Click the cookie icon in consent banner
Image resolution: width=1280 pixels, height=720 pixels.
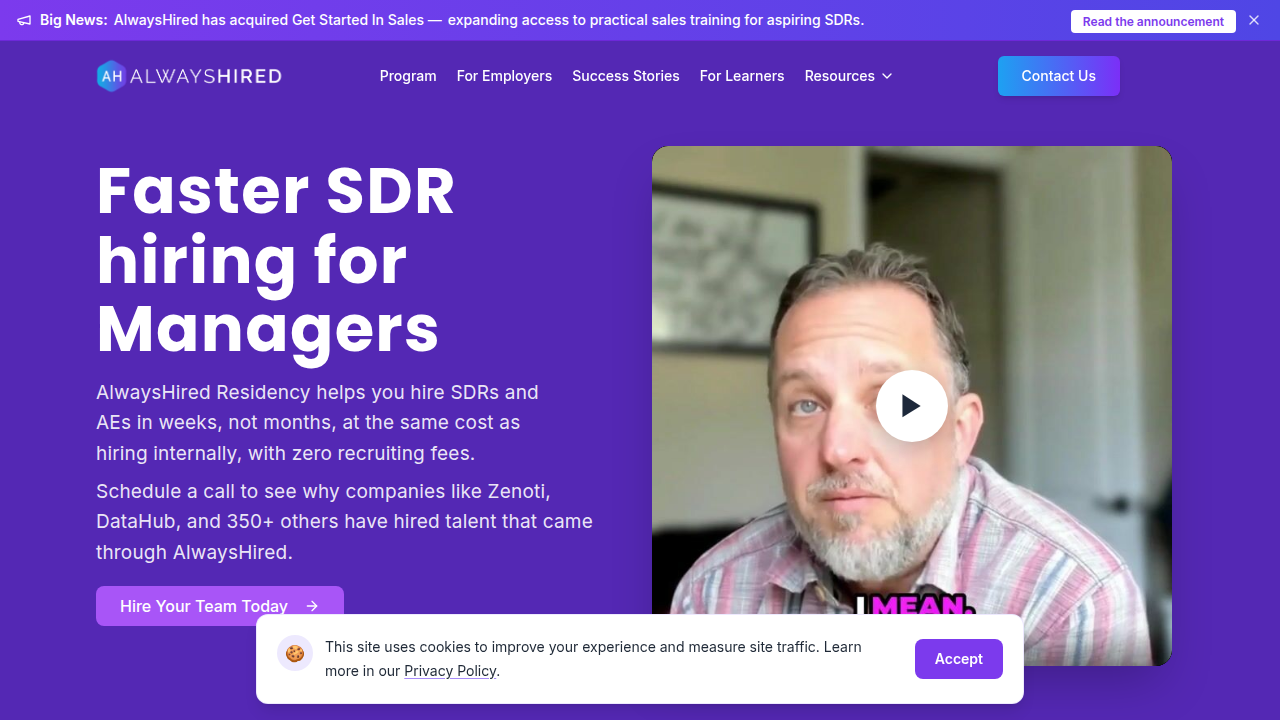[295, 654]
